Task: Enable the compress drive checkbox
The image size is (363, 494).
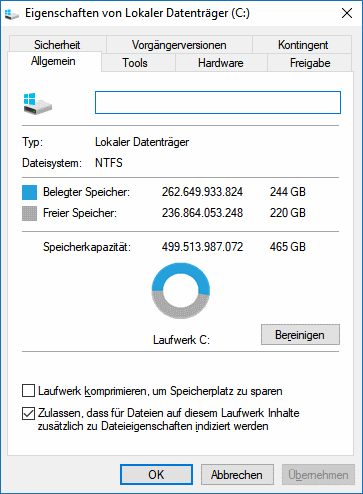Action: [x=28, y=391]
